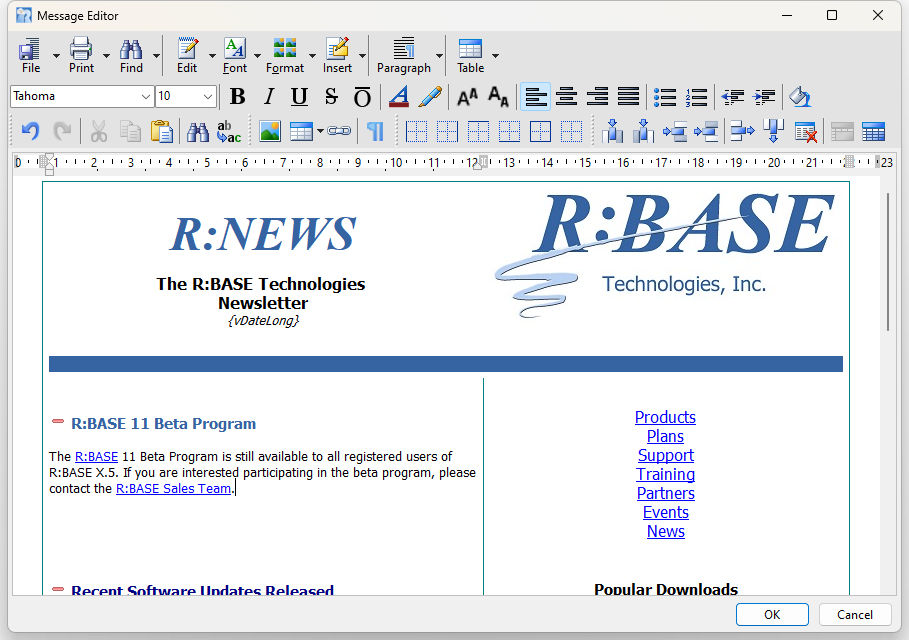The image size is (909, 640).
Task: Open the Events link
Action: click(x=666, y=512)
